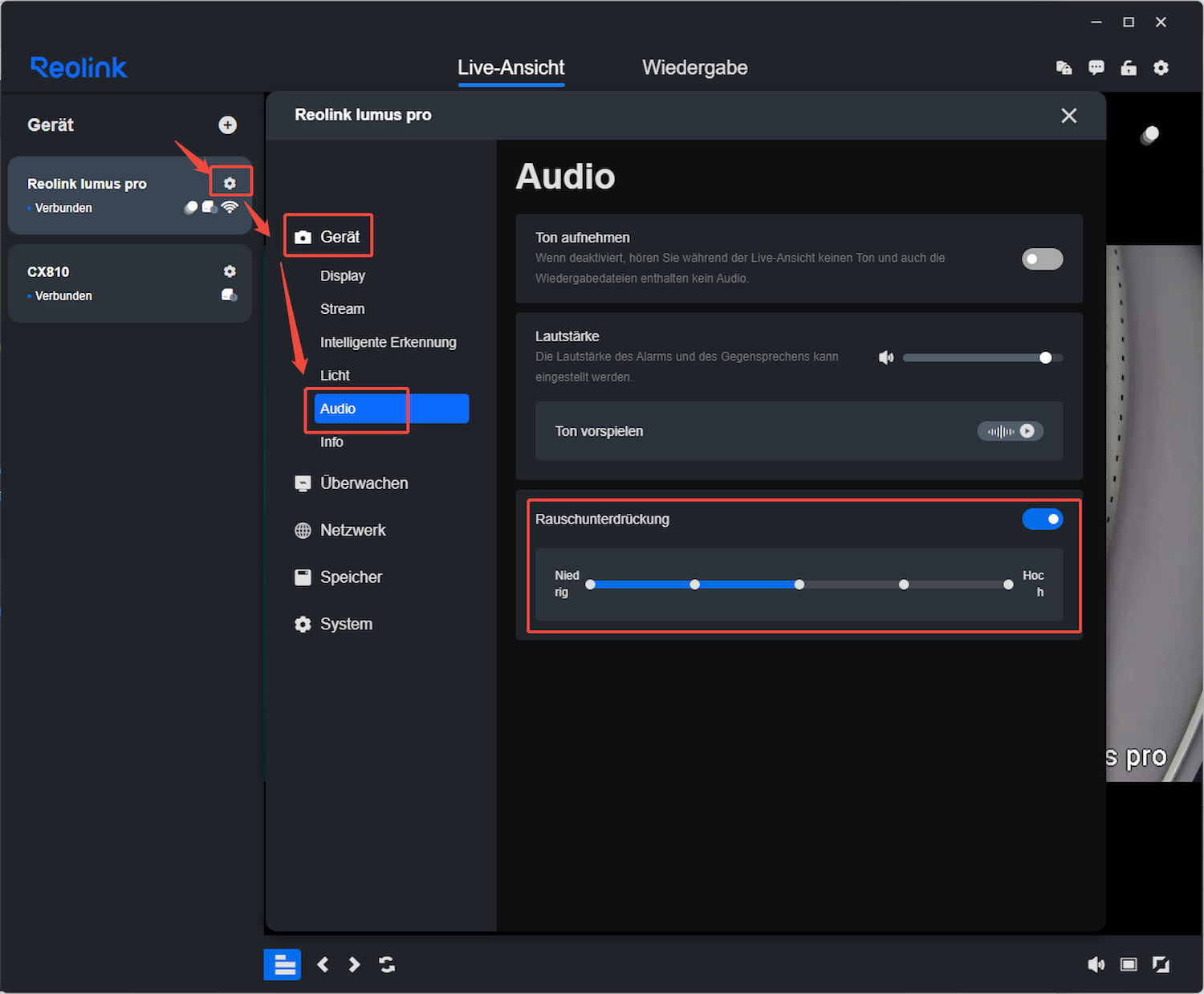Open the Licht settings page
The height and width of the screenshot is (994, 1204).
pos(335,375)
